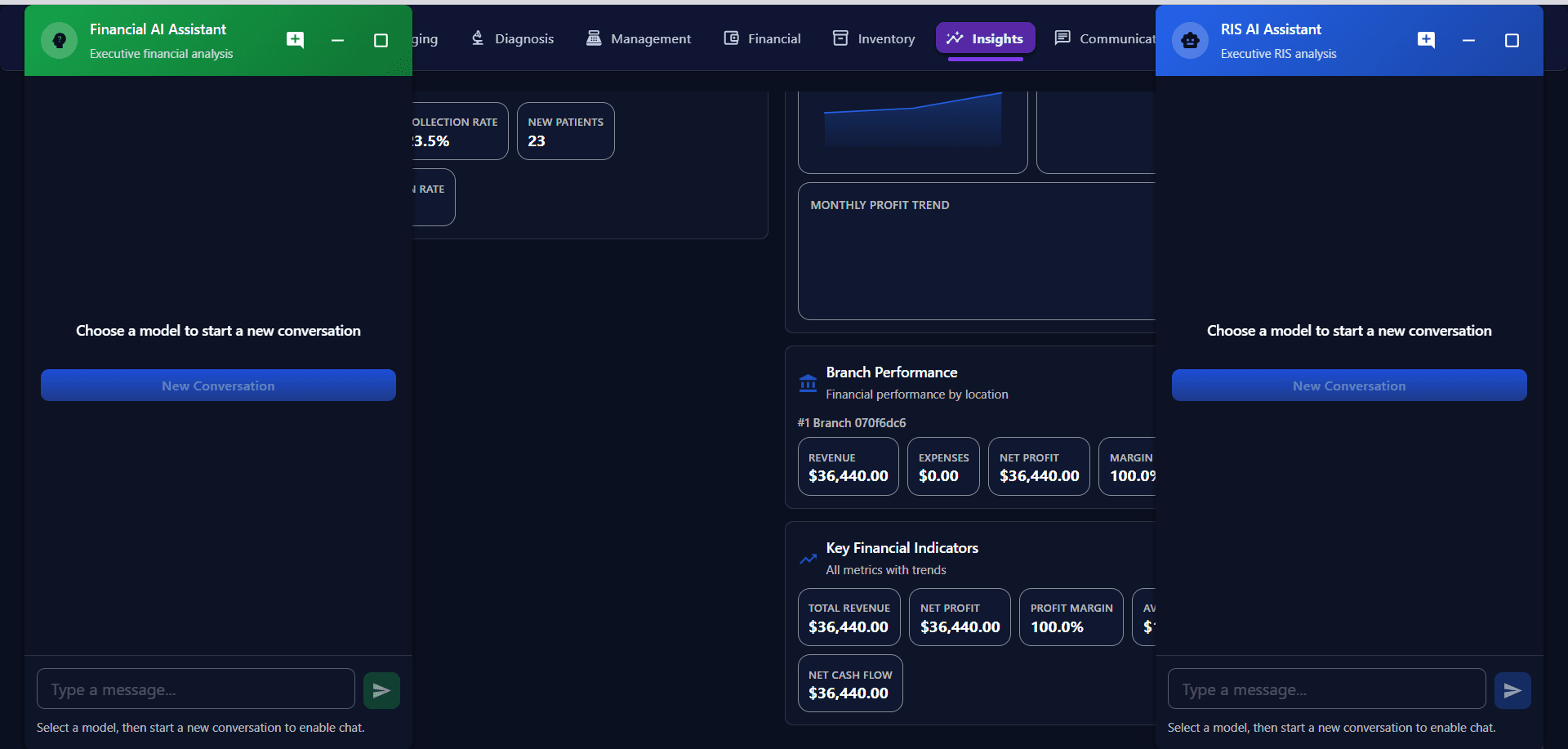
Task: Click the branch Margin 100.0% card
Action: coord(1128,466)
